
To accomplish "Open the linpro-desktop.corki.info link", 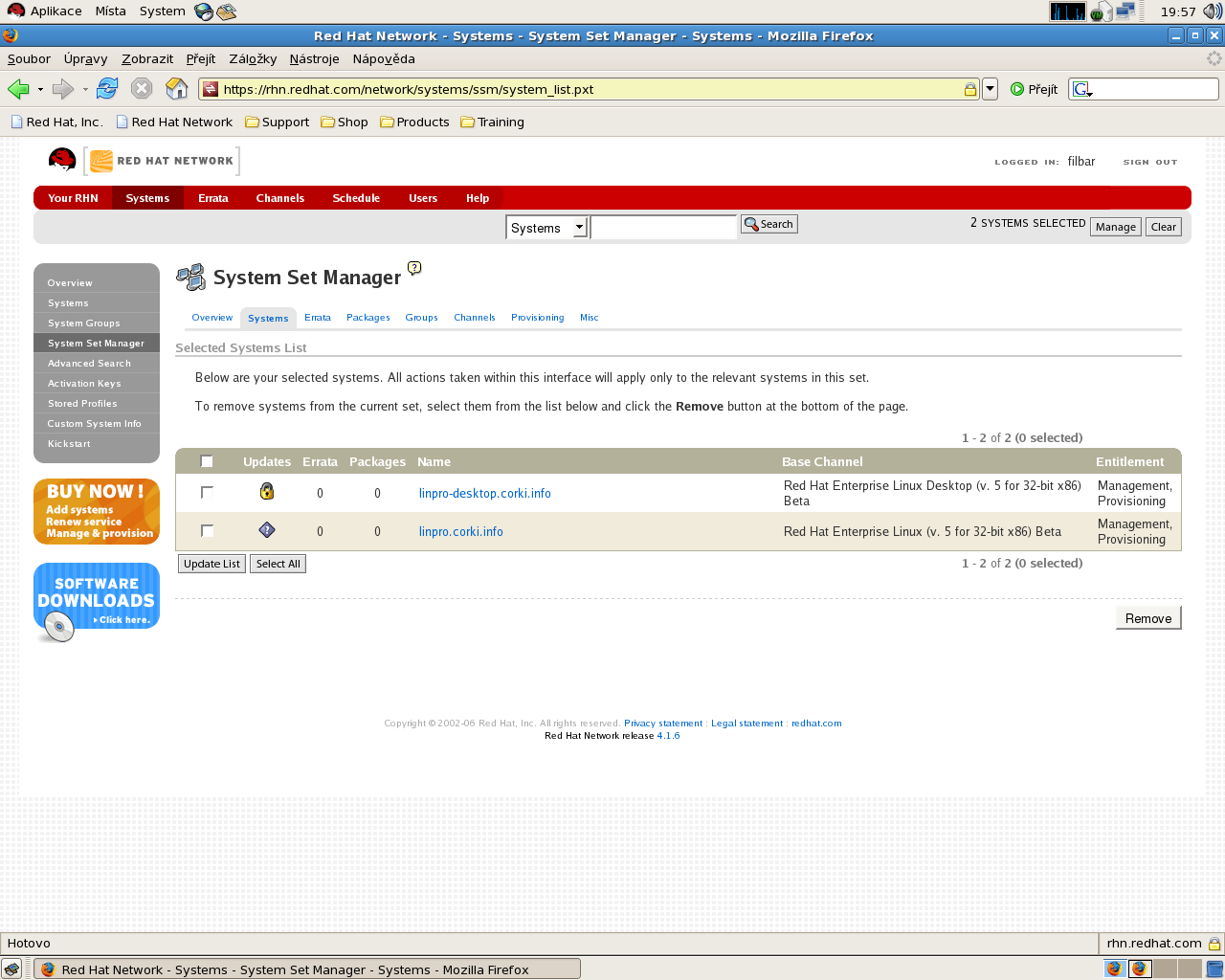I will 485,493.
